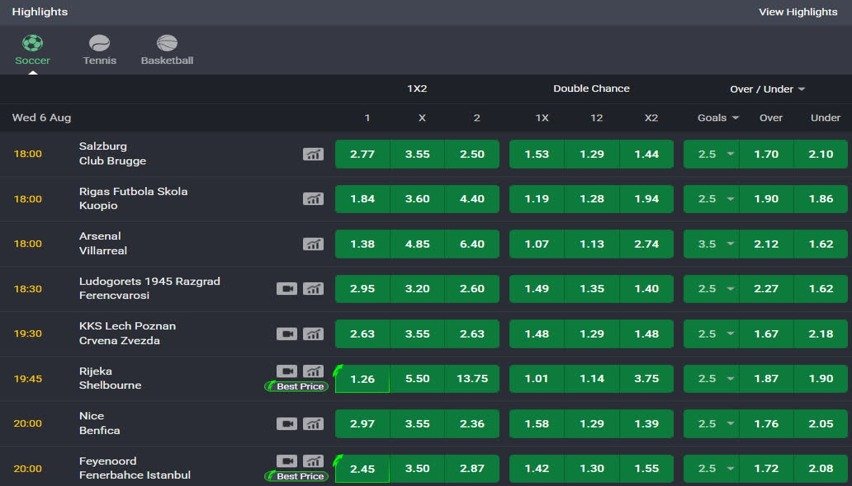This screenshot has width=852, height=486.
Task: Open the Goals column header dropdown
Action: [718, 117]
